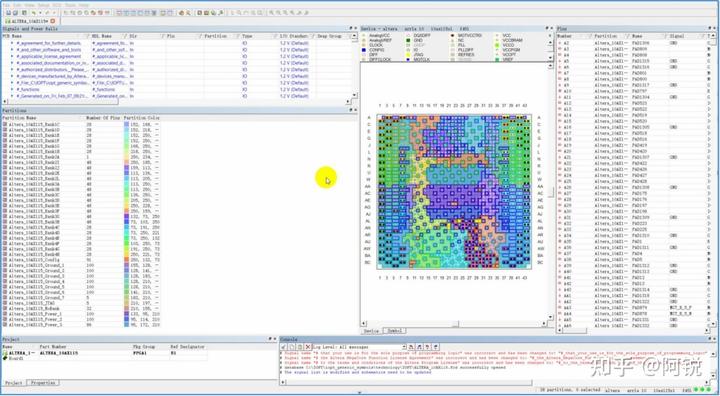
Task: Pin the Project panel
Action: click(270, 339)
